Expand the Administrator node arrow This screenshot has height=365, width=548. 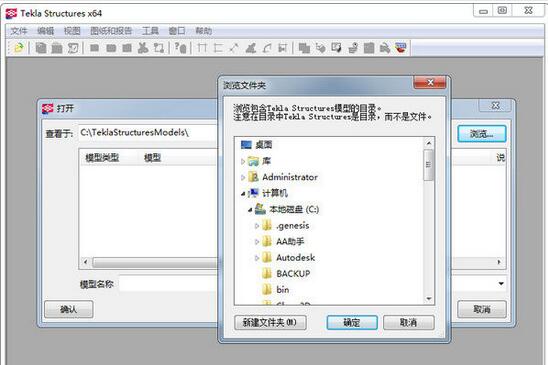243,177
